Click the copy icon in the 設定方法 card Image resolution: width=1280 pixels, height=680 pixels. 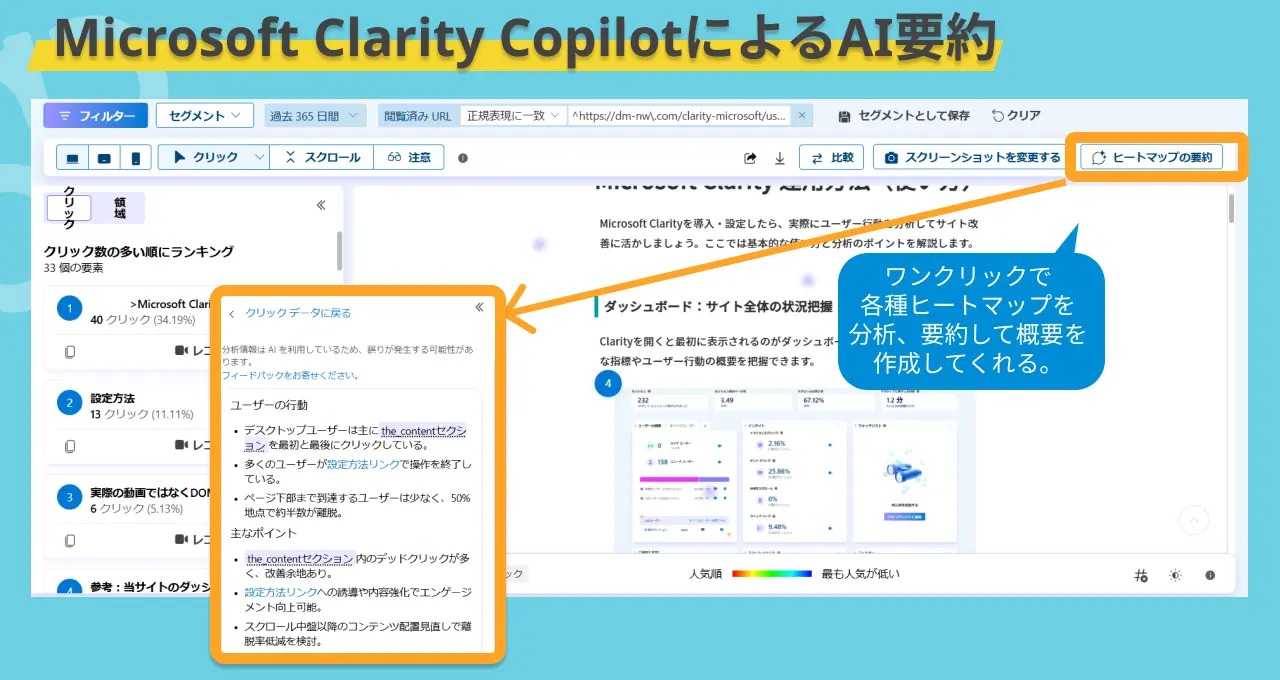[70, 446]
